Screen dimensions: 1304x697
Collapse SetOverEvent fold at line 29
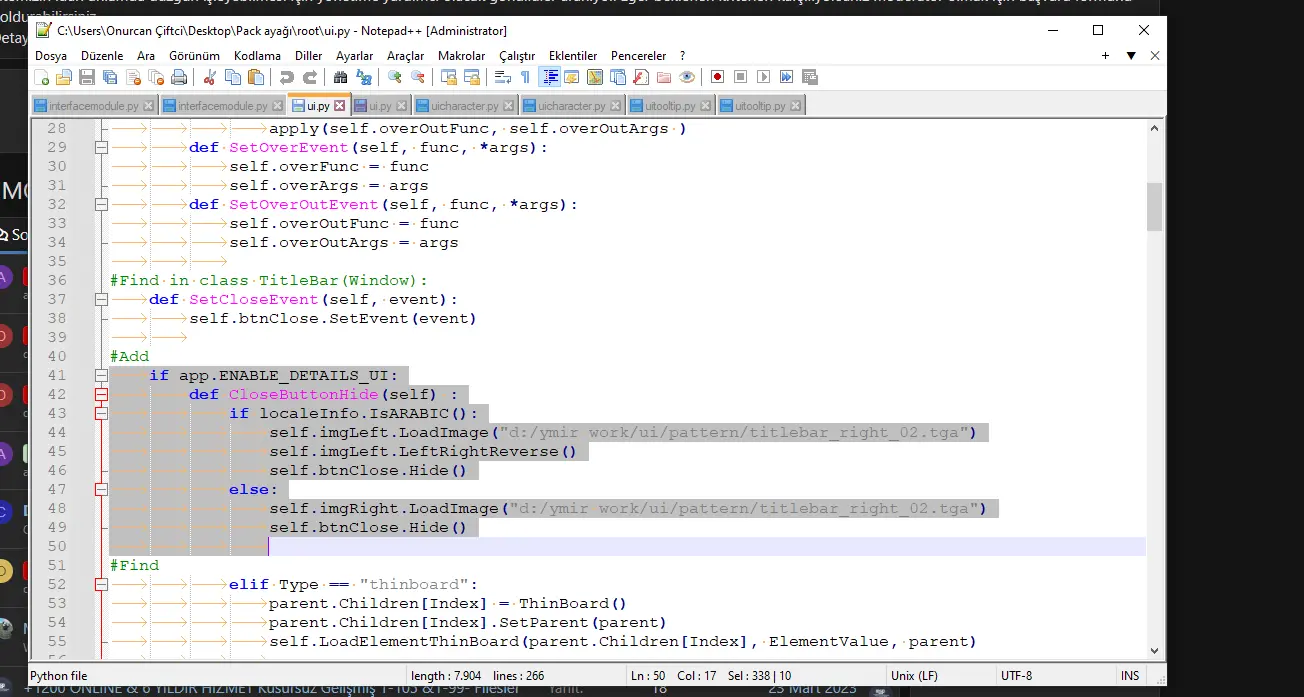(x=101, y=148)
